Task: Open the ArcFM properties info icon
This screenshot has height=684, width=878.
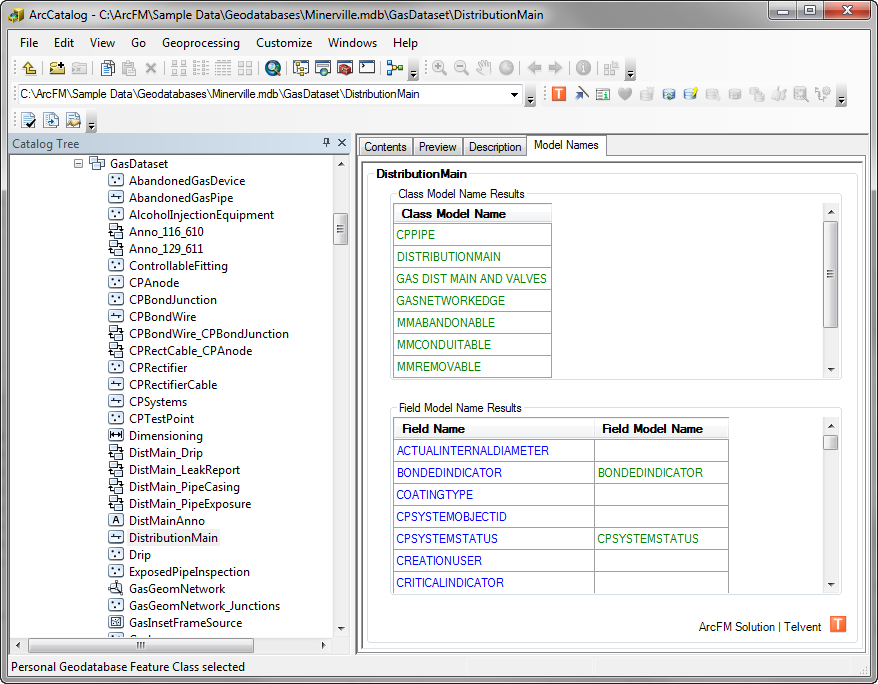Action: [603, 94]
